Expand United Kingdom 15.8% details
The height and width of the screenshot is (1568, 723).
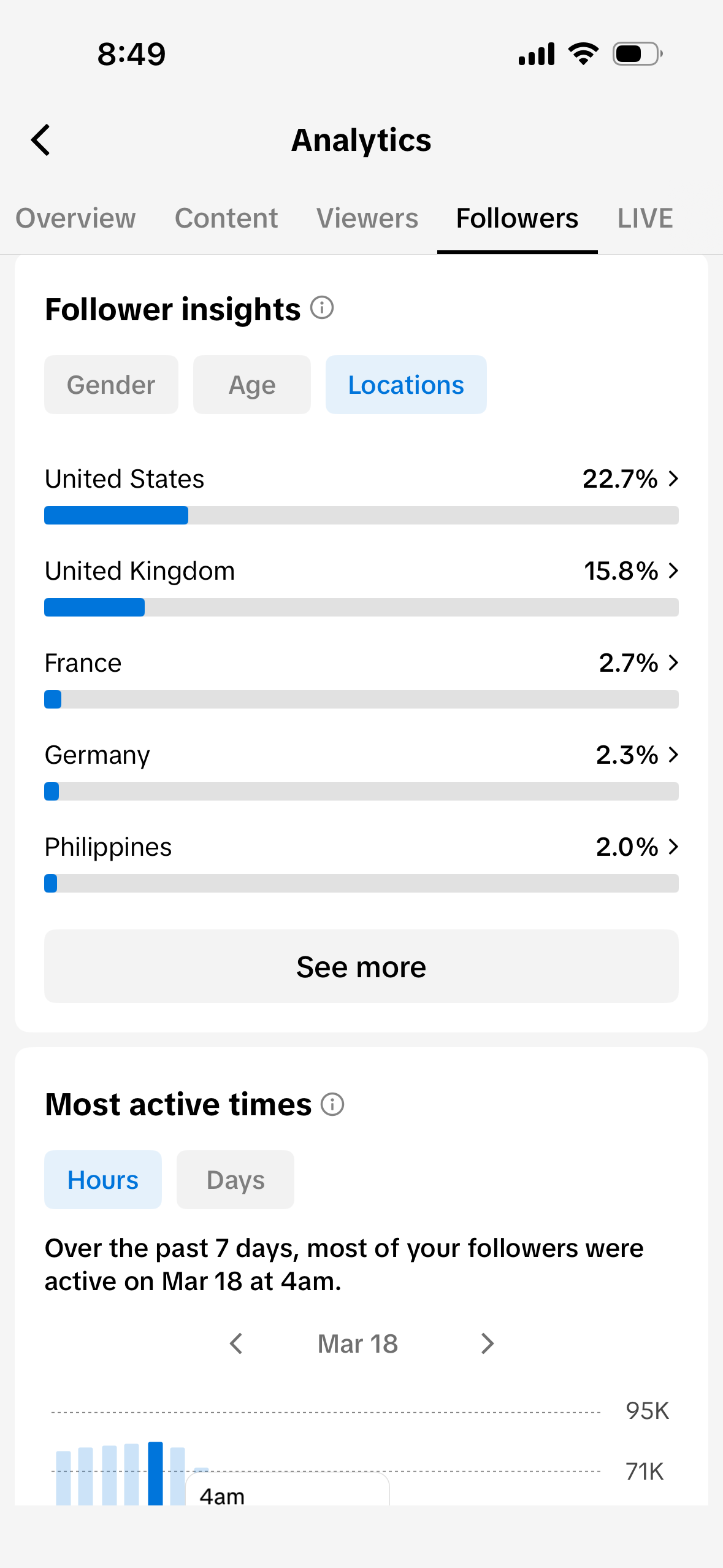click(361, 586)
